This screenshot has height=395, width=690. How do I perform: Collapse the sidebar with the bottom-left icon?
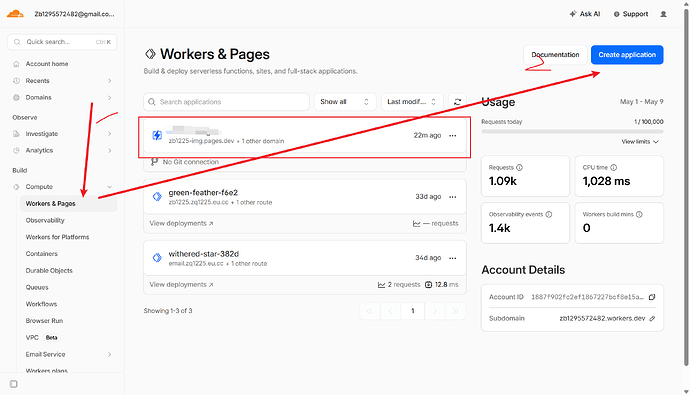[x=14, y=384]
